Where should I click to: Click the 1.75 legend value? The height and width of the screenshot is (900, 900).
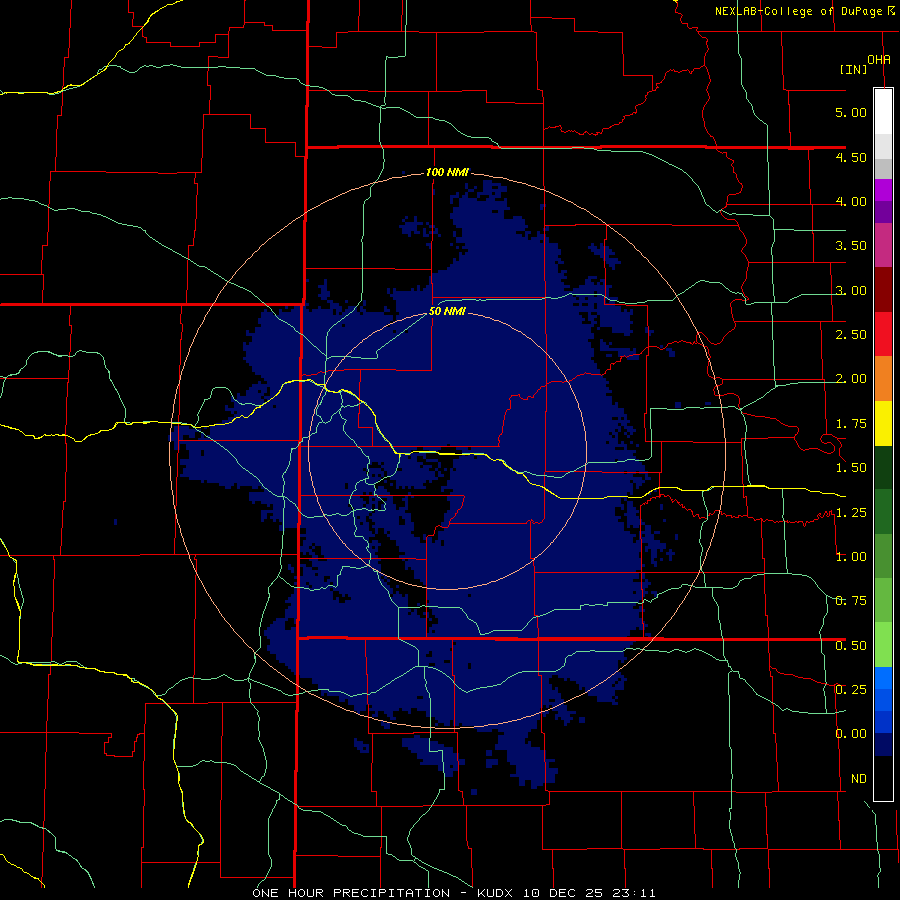pos(851,424)
